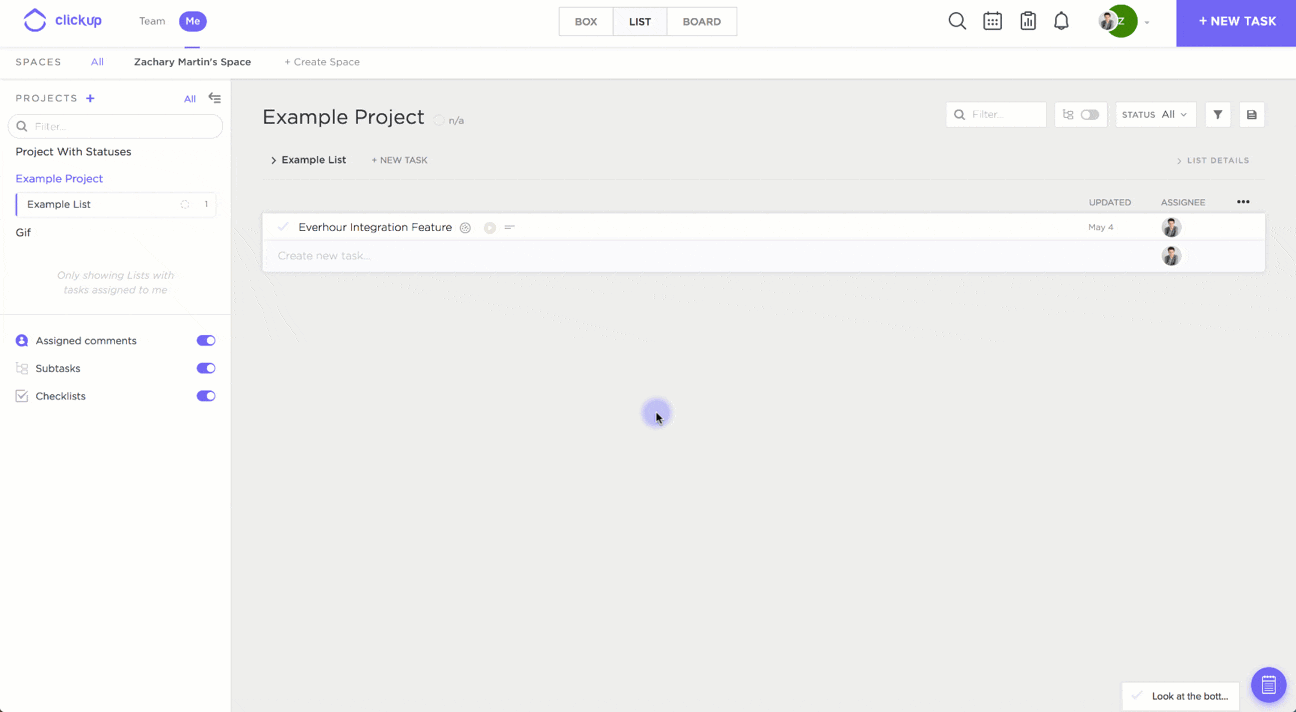Switch to BOARD view
The image size is (1296, 712).
pyautogui.click(x=702, y=22)
